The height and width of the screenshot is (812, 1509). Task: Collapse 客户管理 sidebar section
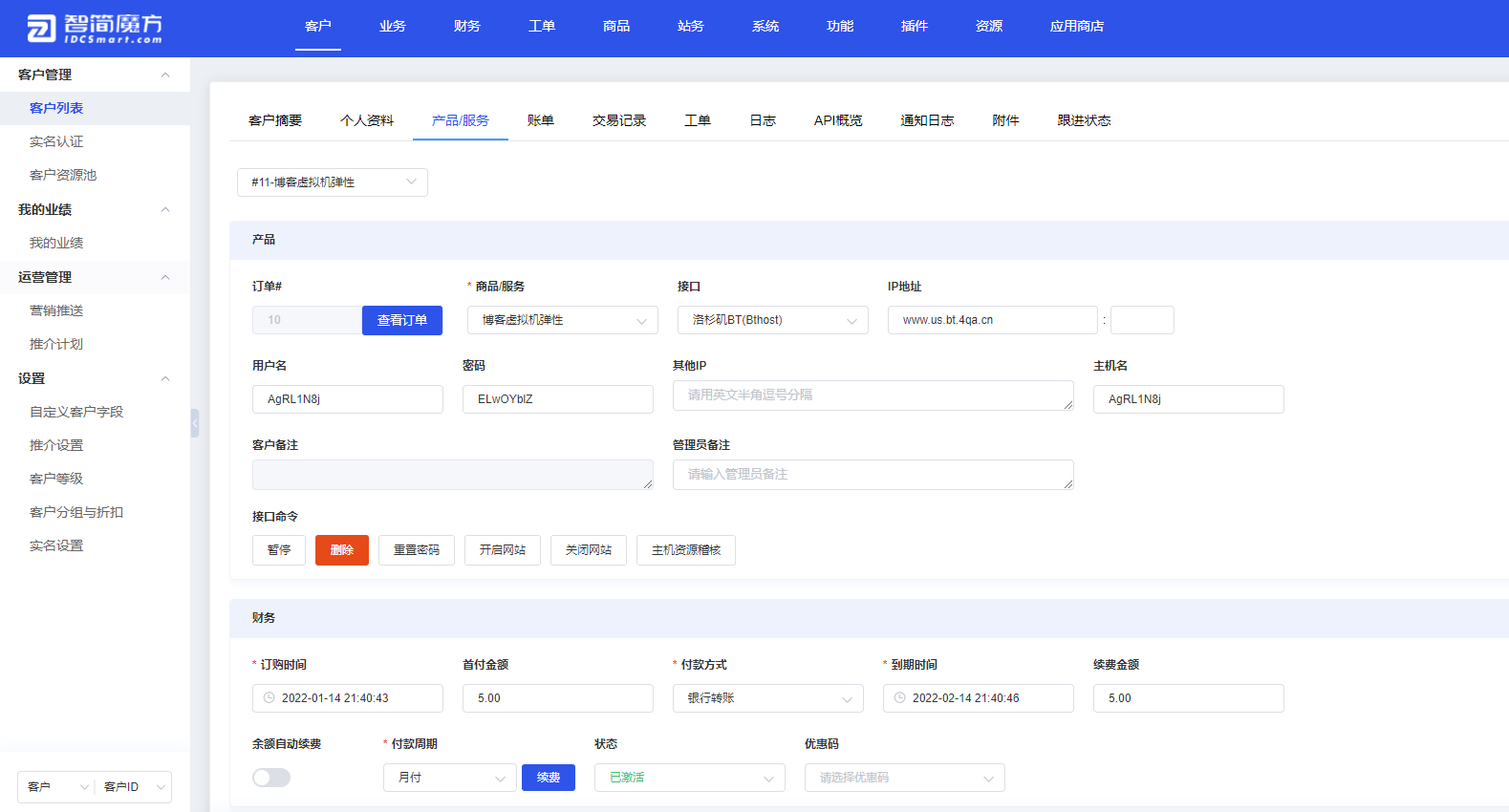coord(165,75)
